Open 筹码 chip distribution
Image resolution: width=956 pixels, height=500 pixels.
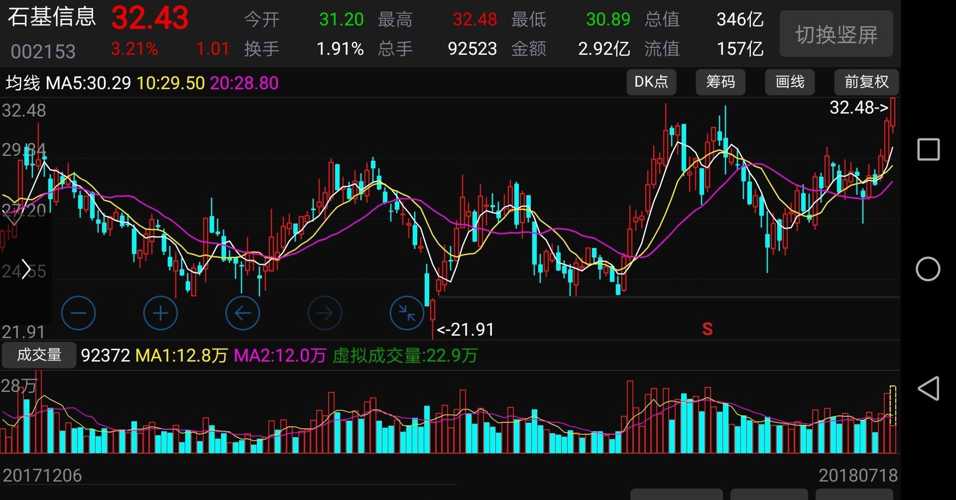pyautogui.click(x=721, y=82)
